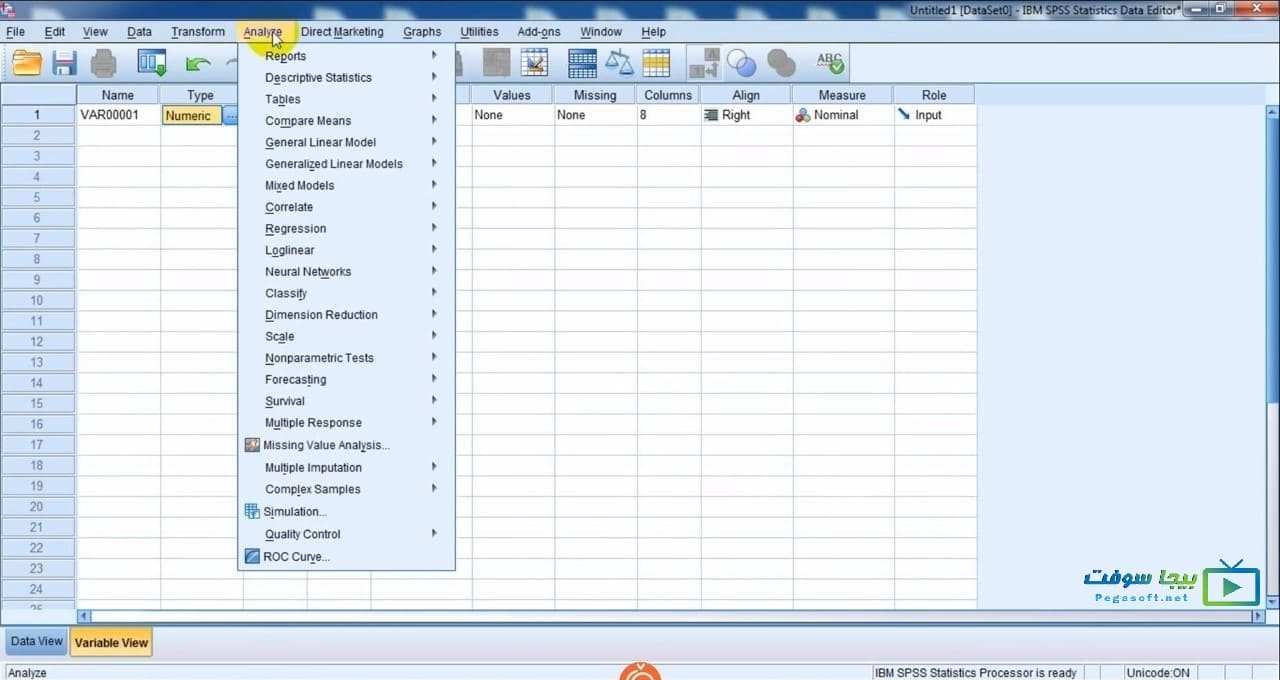Open the Select Cases toolbar icon
The width and height of the screenshot is (1280, 680).
click(x=656, y=63)
